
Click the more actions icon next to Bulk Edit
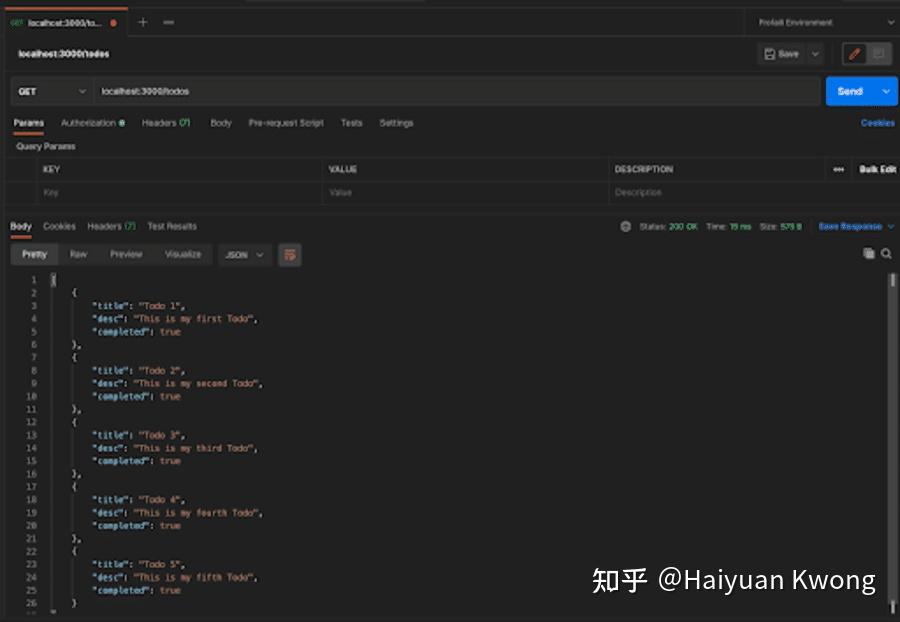838,169
